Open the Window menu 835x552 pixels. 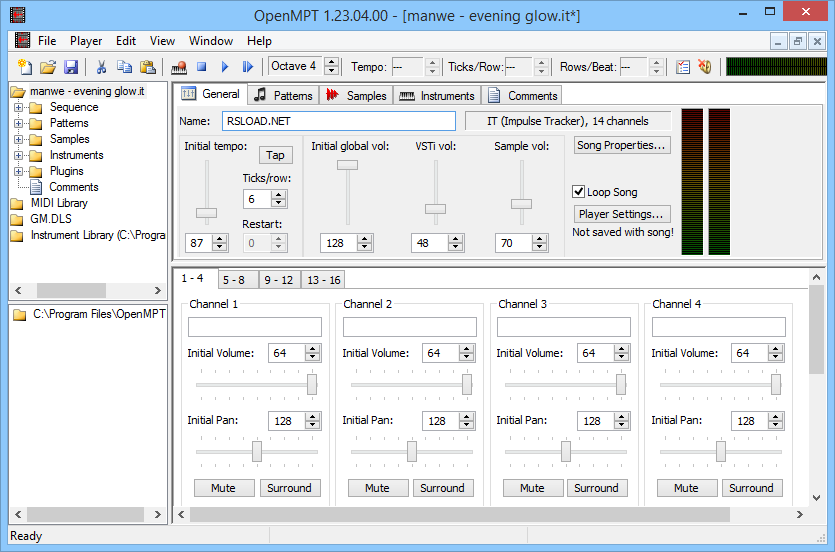211,41
